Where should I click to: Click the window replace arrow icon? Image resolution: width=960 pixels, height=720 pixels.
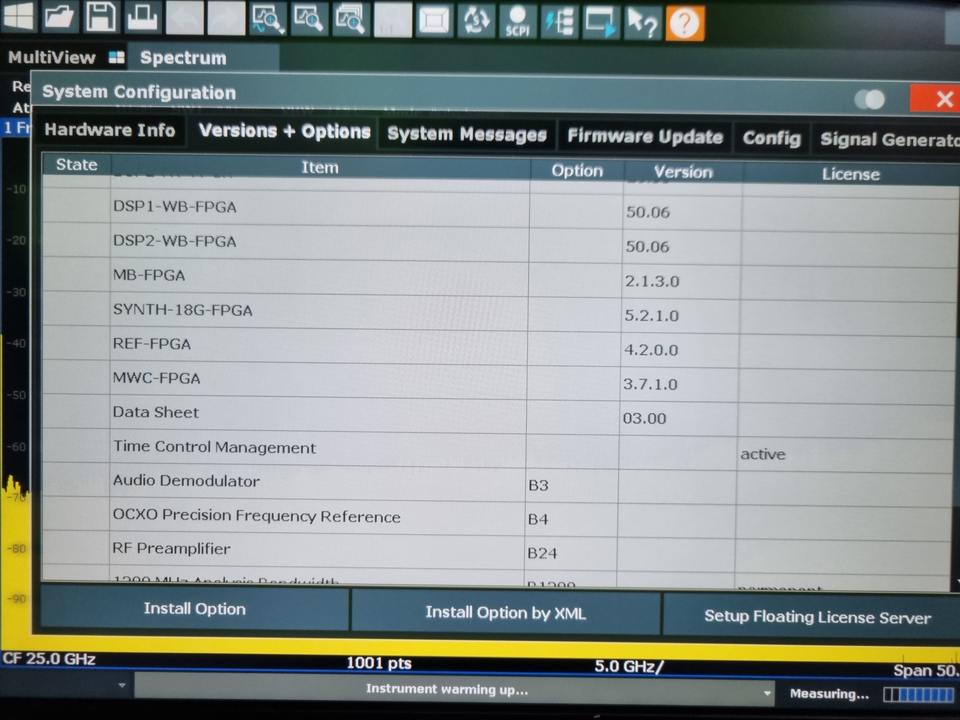pos(601,23)
